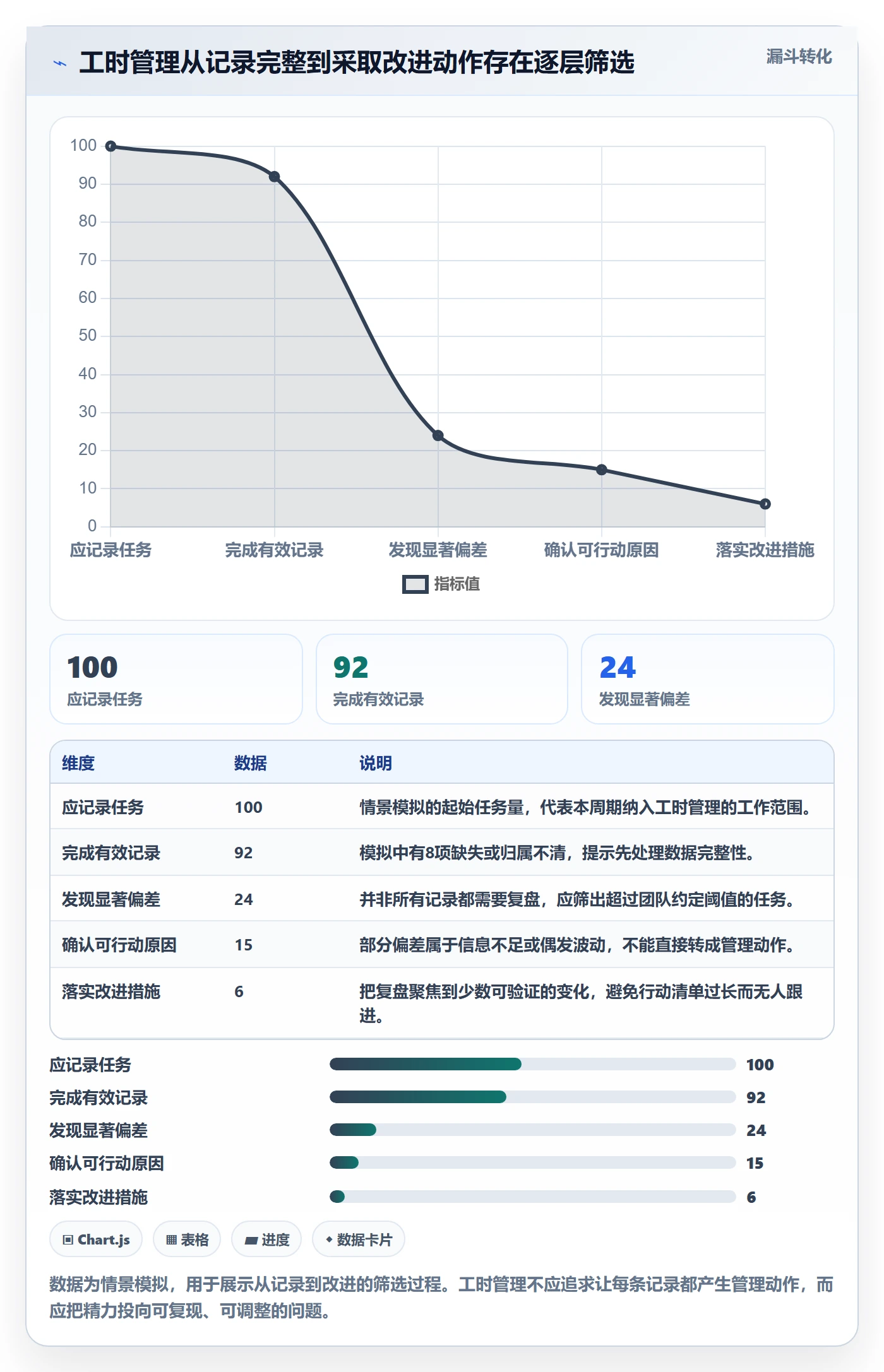The width and height of the screenshot is (884, 1372).
Task: Click the chart data point at 应记录任务
Action: 110,146
